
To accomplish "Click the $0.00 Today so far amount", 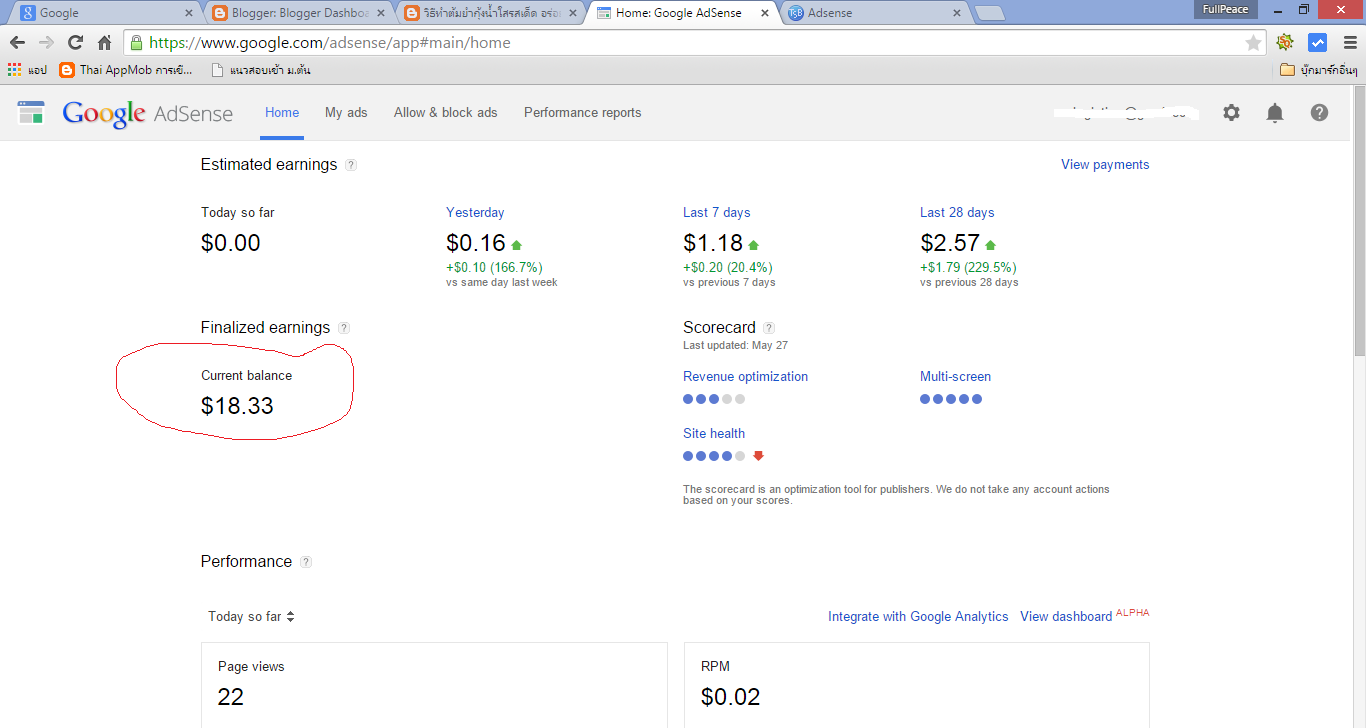I will (231, 243).
